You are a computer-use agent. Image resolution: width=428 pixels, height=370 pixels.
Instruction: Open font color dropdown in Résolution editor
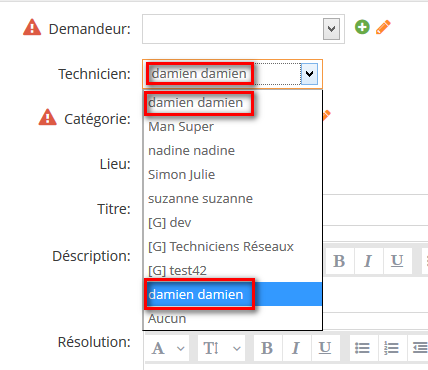coord(168,348)
